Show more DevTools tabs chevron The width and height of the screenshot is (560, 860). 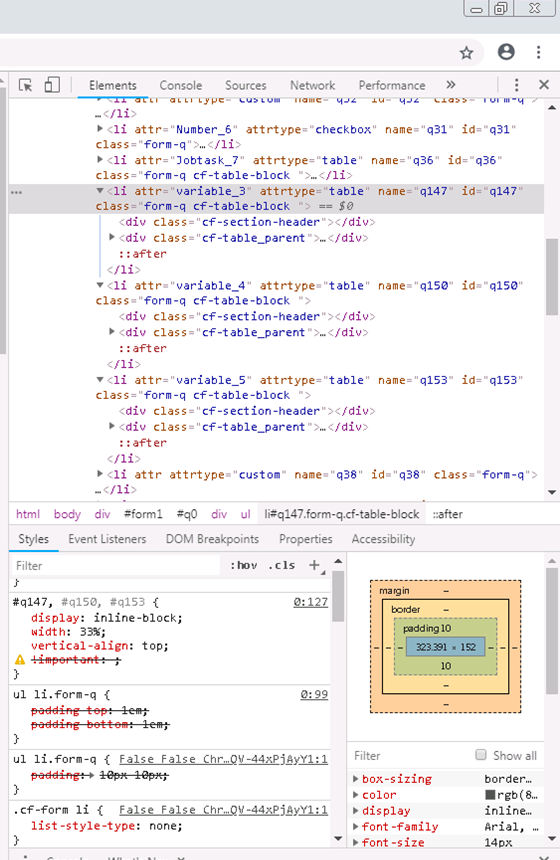tap(451, 85)
